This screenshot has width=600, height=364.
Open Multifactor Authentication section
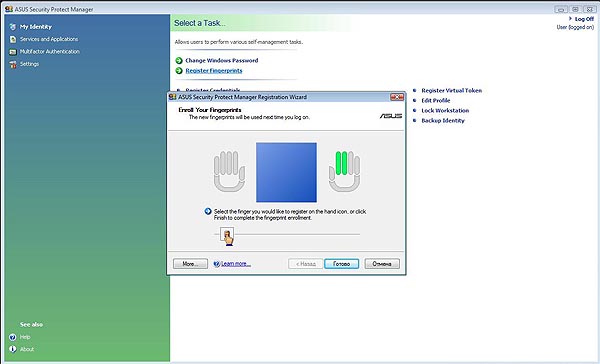point(50,51)
